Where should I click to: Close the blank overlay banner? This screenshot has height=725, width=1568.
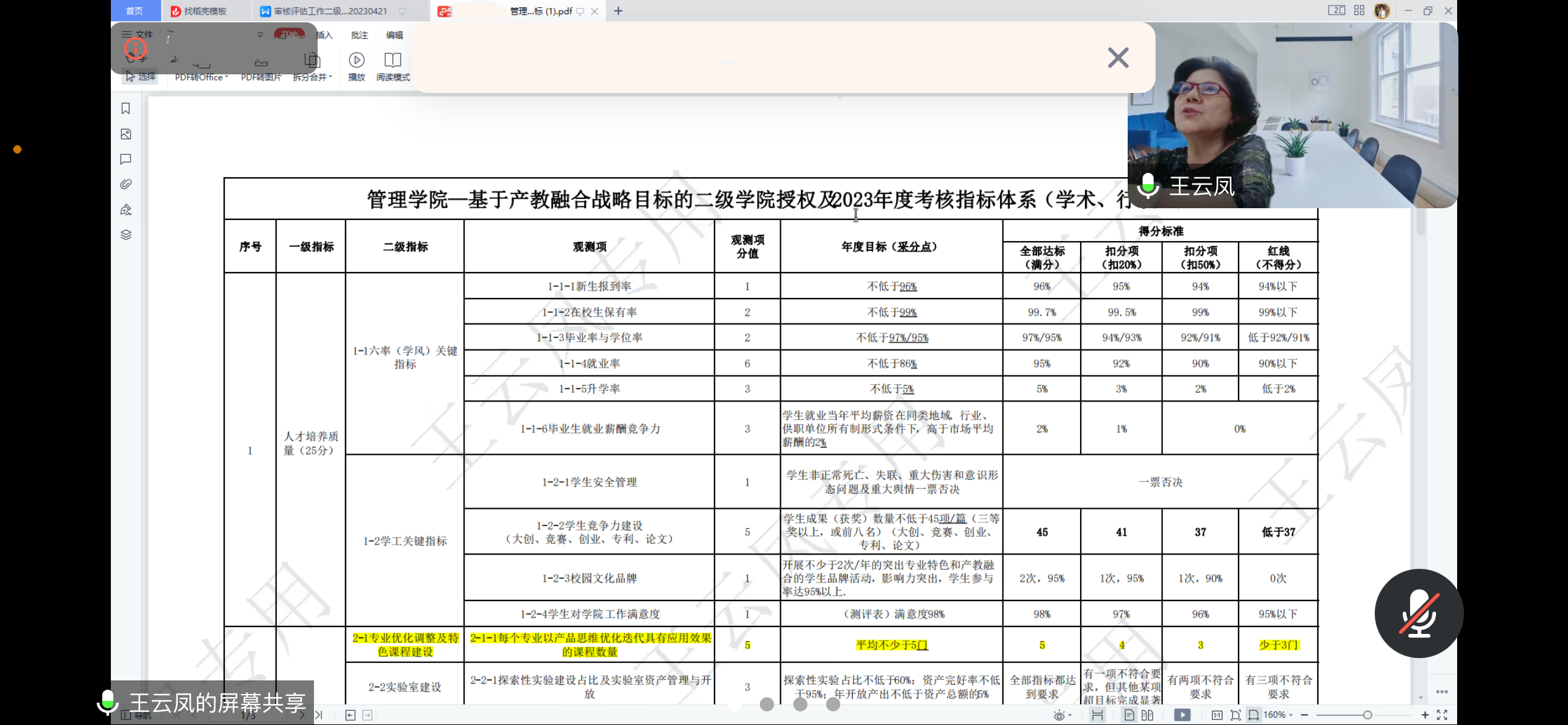click(1118, 58)
